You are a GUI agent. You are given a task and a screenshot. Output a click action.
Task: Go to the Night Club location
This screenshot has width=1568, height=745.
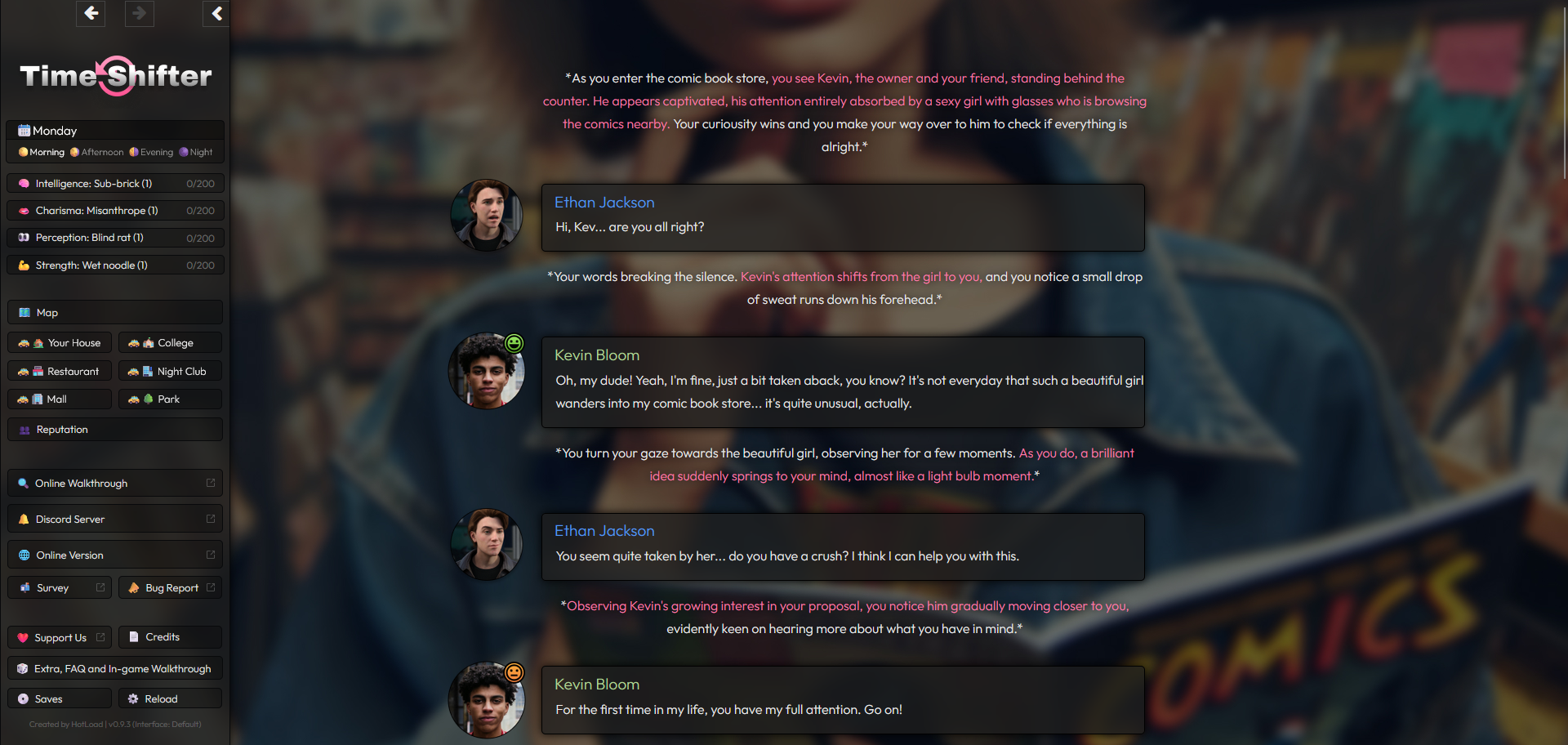click(x=171, y=372)
